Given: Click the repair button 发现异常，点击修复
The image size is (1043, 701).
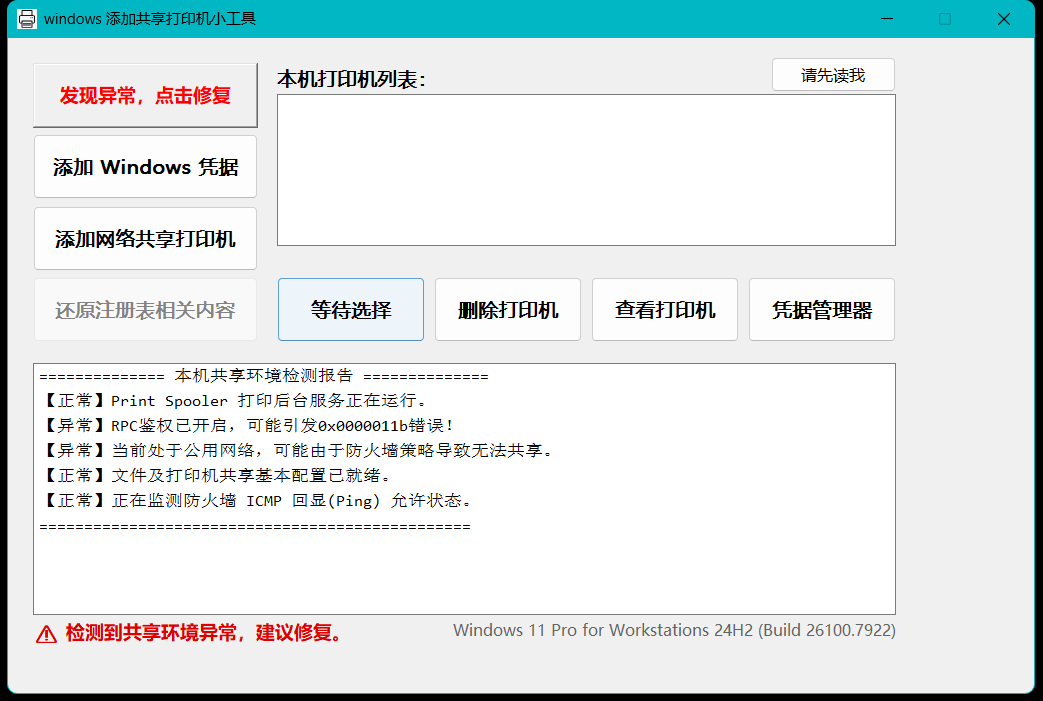Looking at the screenshot, I should pos(145,95).
